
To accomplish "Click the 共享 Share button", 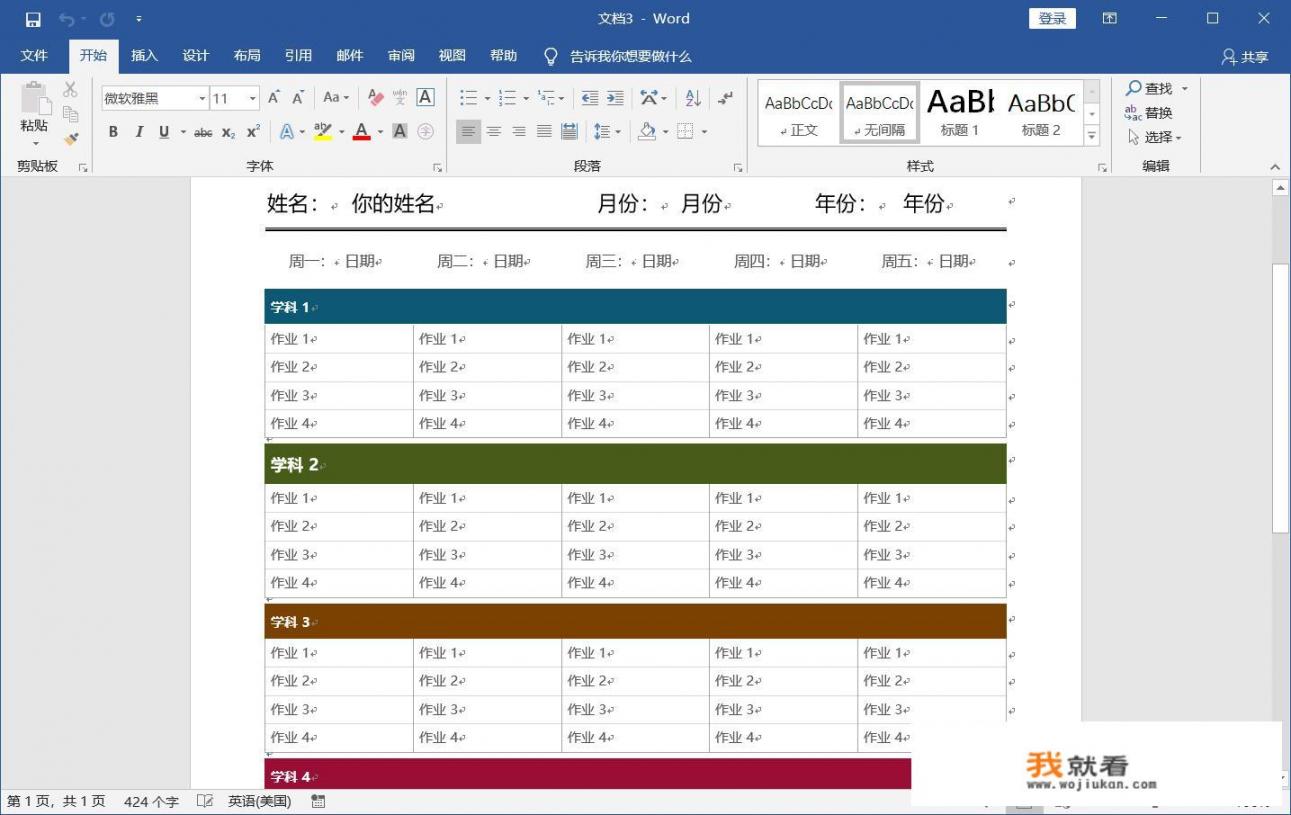I will pyautogui.click(x=1245, y=57).
